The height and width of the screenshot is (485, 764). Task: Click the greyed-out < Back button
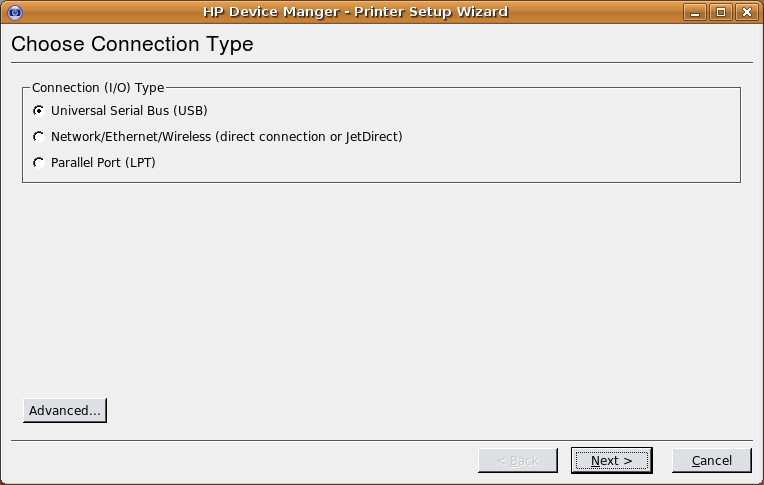tap(517, 461)
